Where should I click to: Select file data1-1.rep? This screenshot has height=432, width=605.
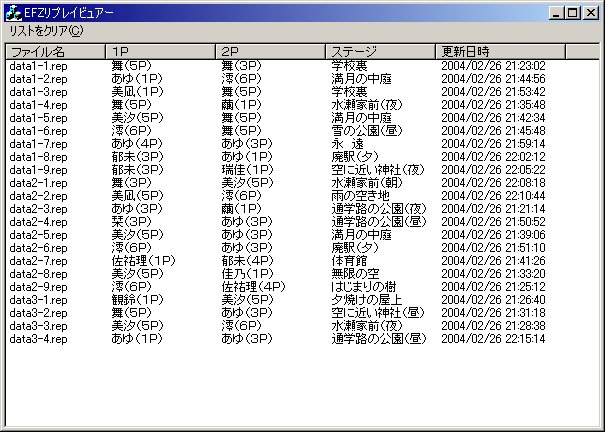pyautogui.click(x=38, y=66)
